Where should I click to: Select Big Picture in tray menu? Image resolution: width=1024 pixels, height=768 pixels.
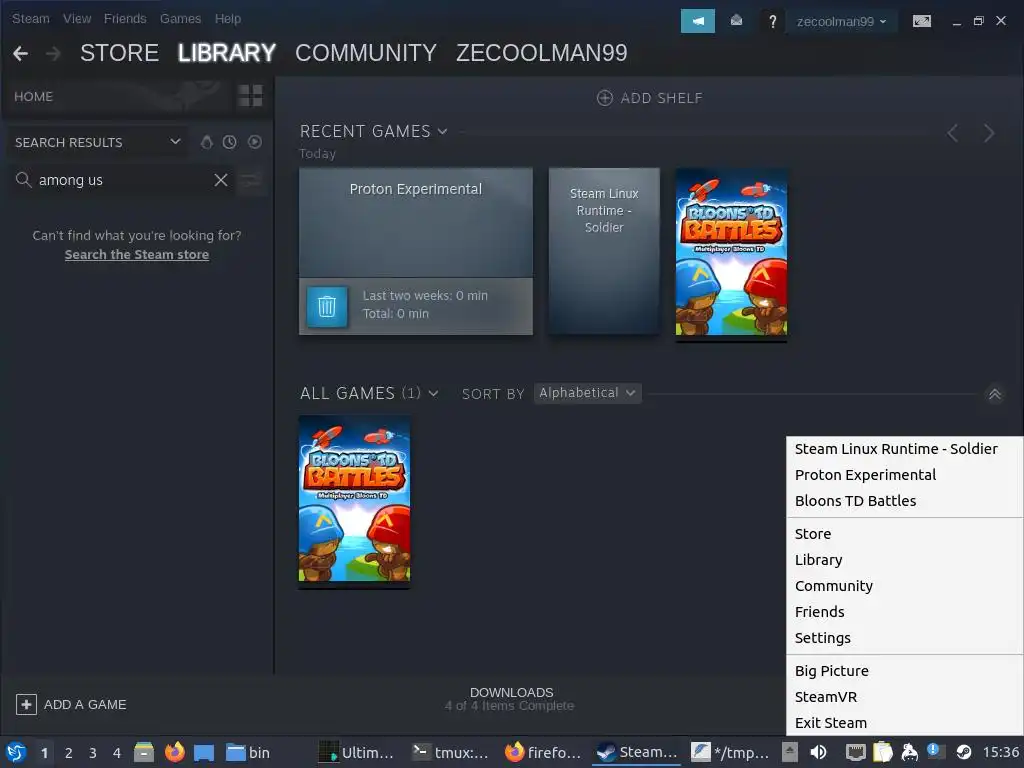click(x=904, y=671)
